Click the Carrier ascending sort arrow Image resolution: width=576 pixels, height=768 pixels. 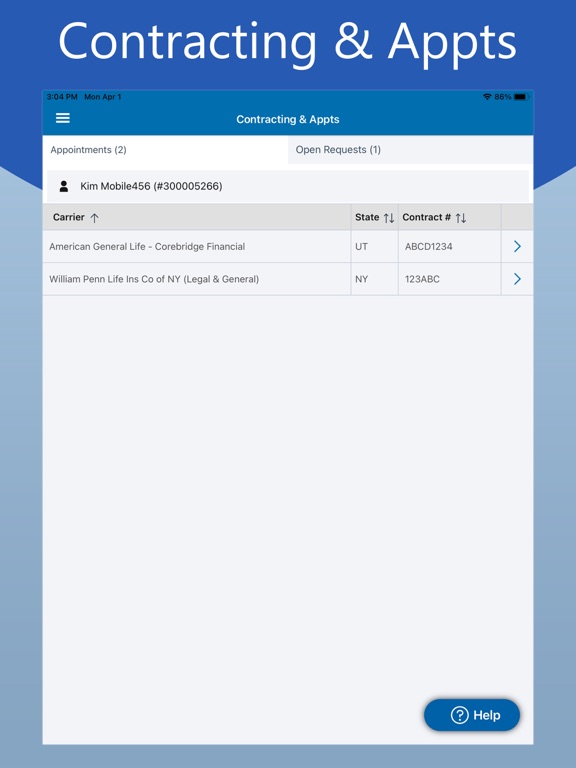point(95,218)
